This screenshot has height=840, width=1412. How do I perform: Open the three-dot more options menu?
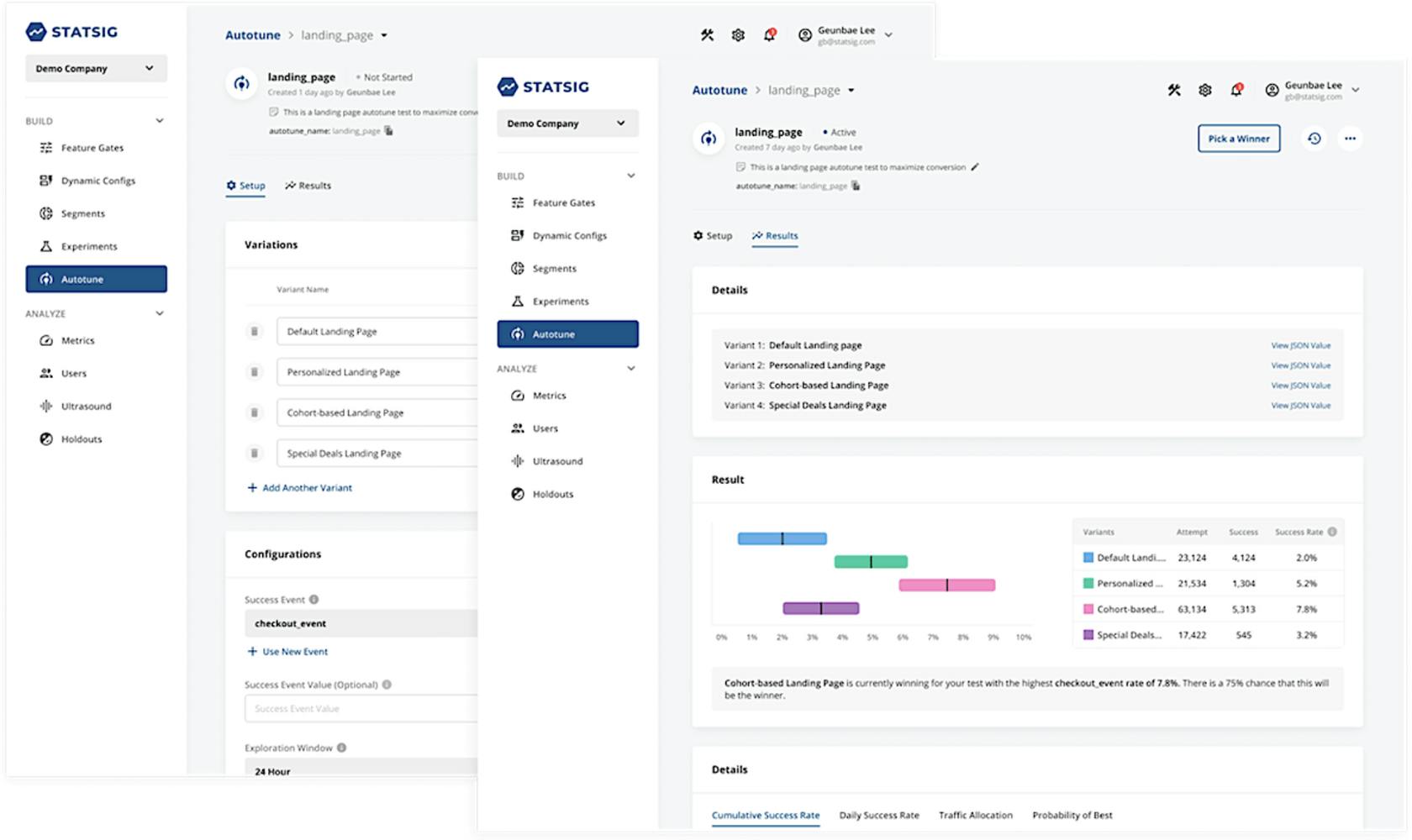click(x=1350, y=139)
